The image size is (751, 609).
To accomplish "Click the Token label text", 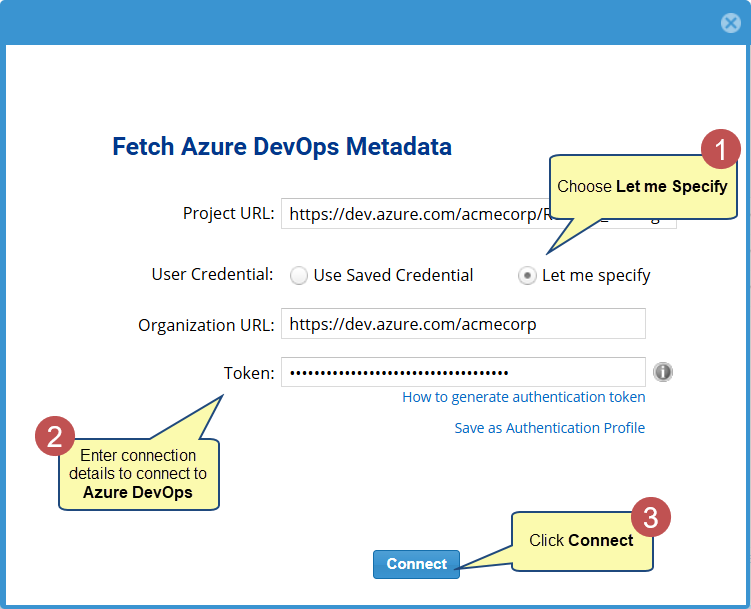I will 248,373.
